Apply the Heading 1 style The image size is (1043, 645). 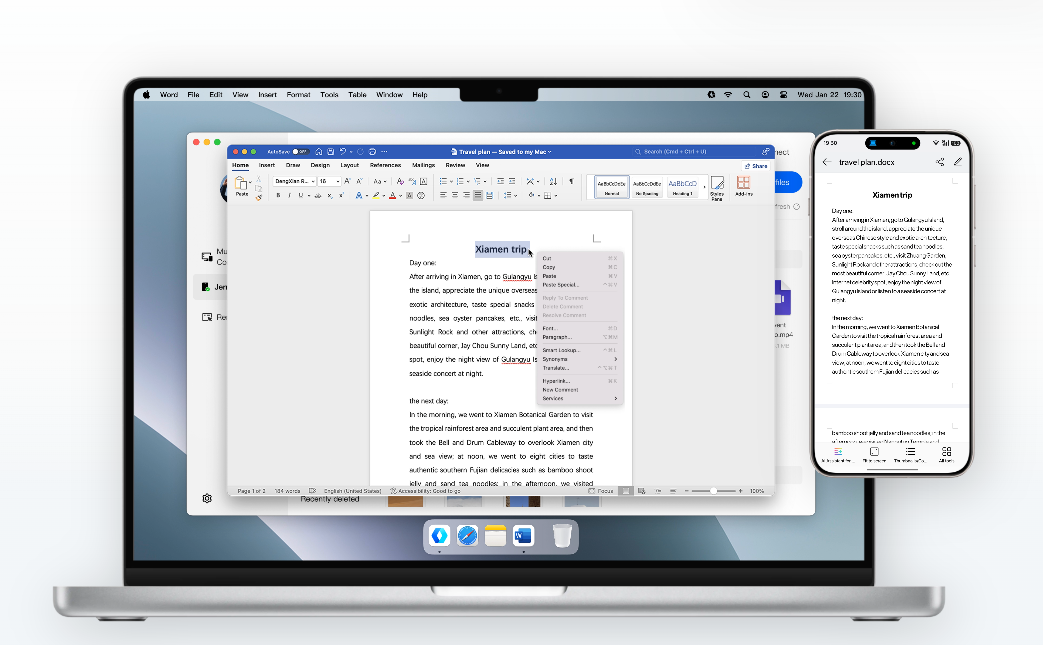682,186
